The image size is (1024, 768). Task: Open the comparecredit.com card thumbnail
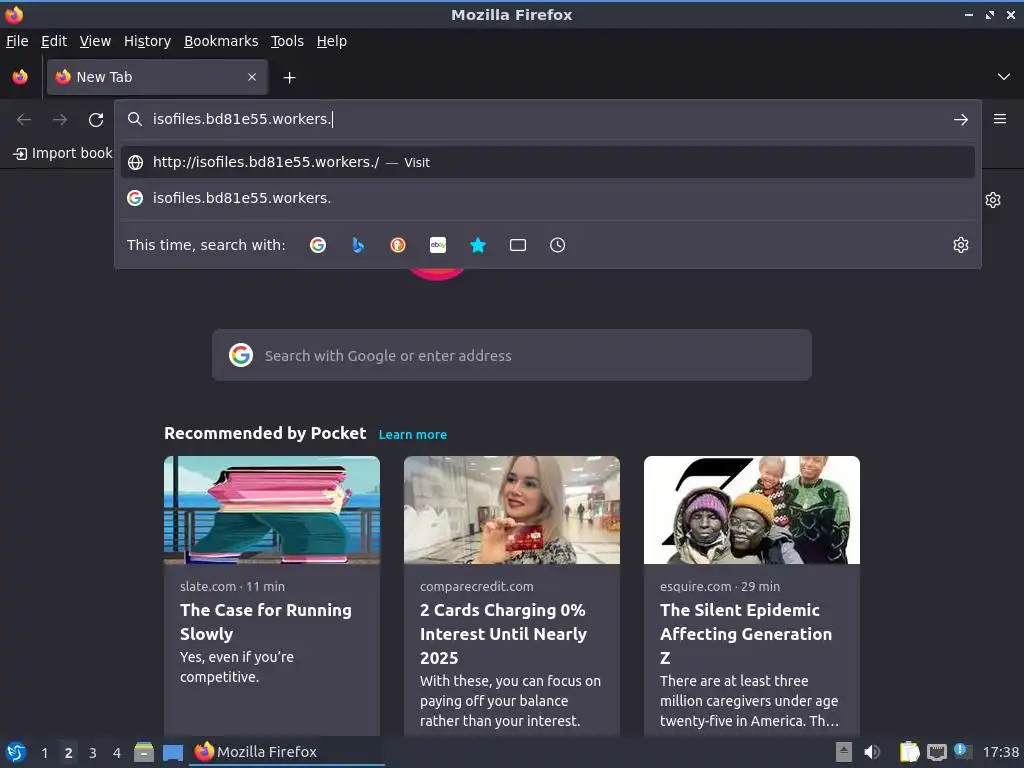(511, 510)
